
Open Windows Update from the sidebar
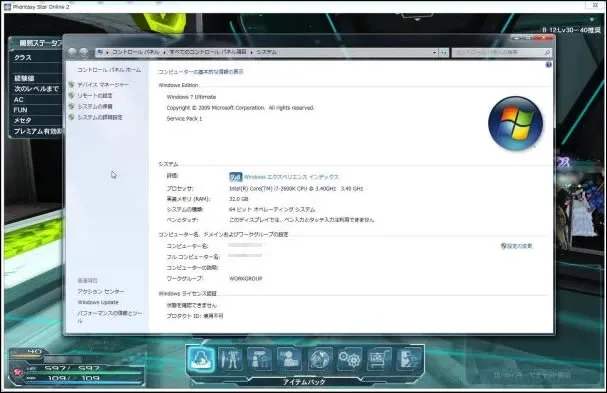pos(98,302)
